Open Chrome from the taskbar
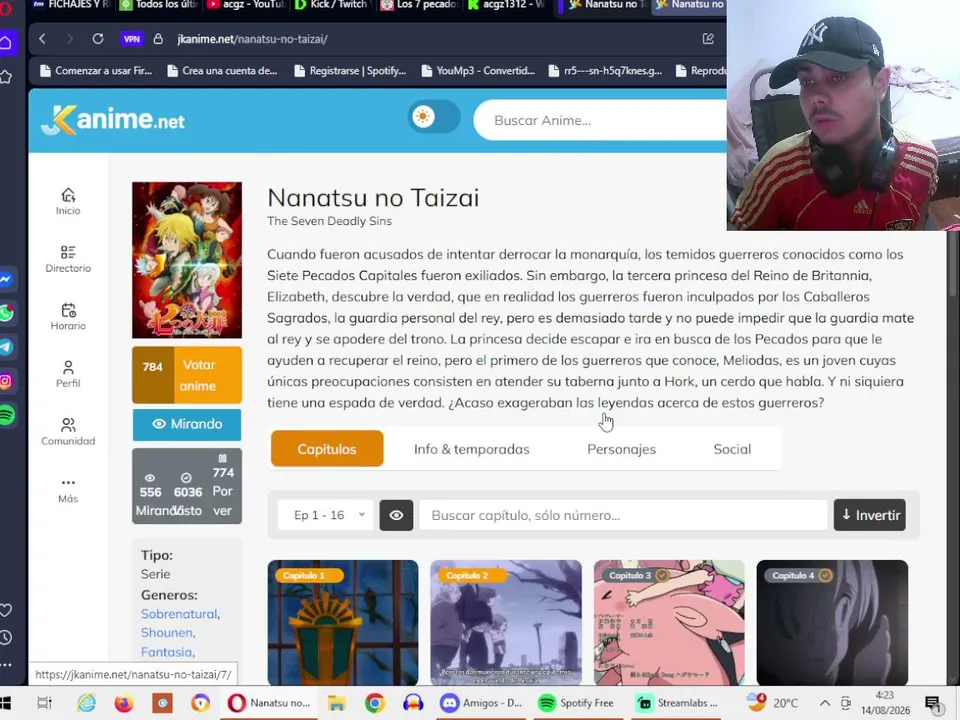 (x=375, y=703)
